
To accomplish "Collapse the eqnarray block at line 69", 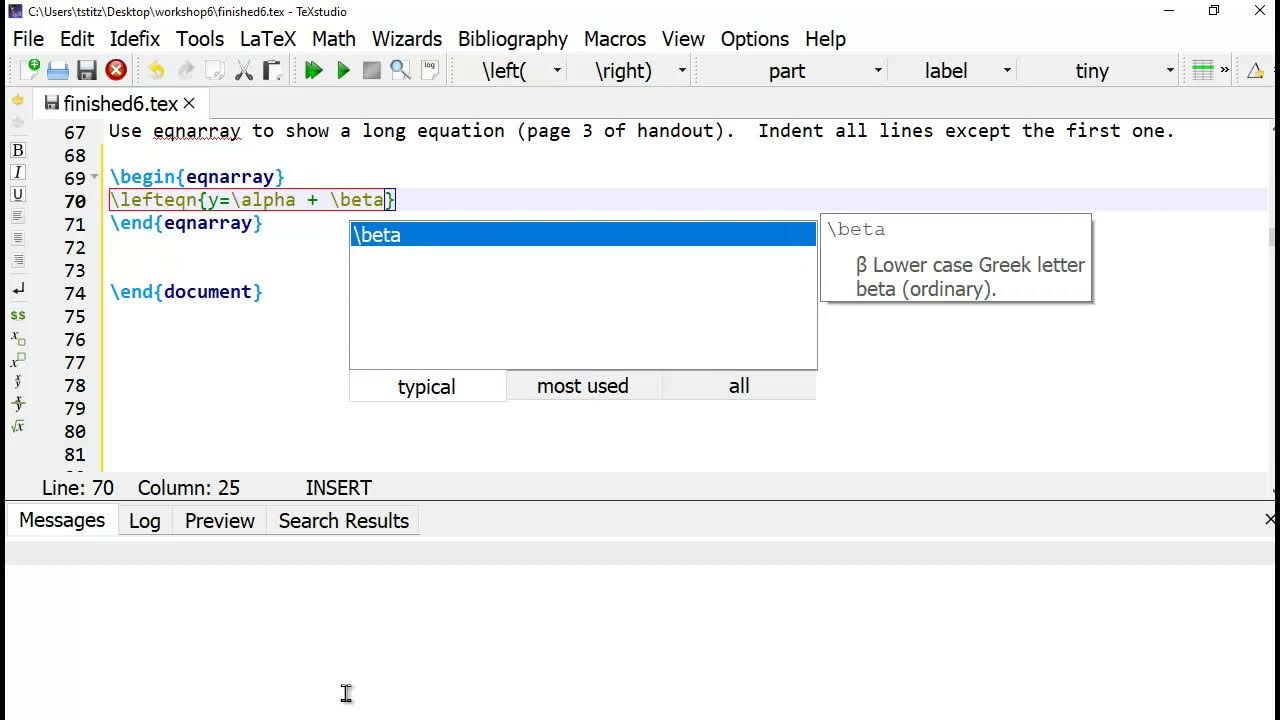I will click(x=95, y=177).
